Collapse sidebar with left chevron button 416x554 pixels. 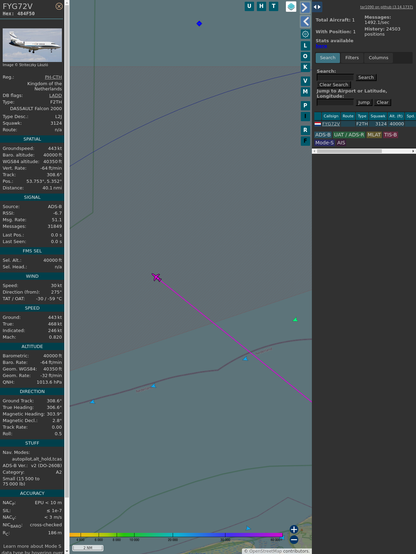click(x=305, y=21)
